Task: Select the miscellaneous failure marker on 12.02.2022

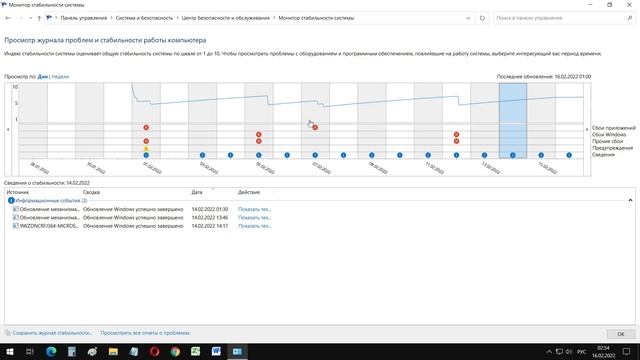Action: [x=456, y=141]
